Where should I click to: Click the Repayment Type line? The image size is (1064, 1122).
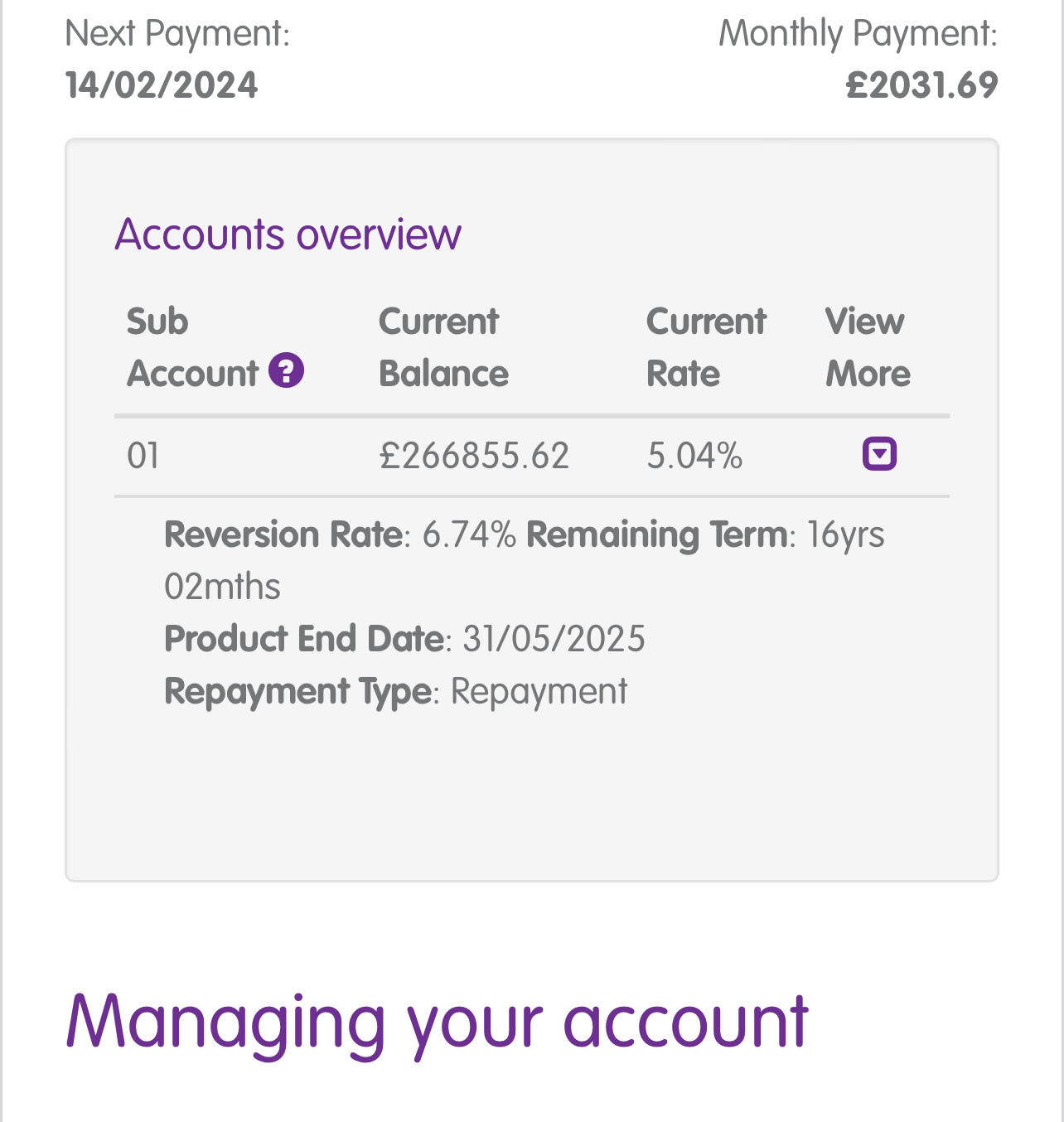[x=396, y=691]
